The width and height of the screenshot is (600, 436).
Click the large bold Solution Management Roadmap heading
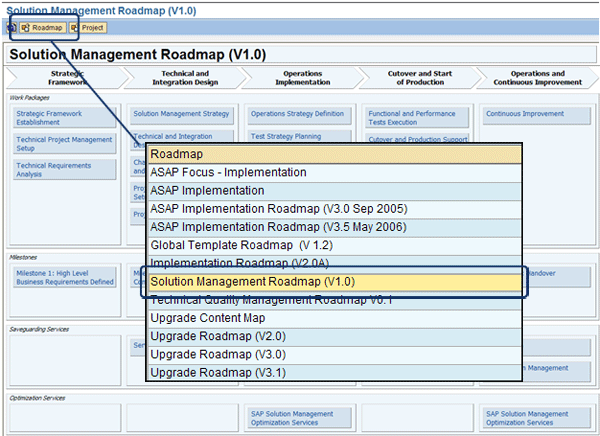coord(138,54)
